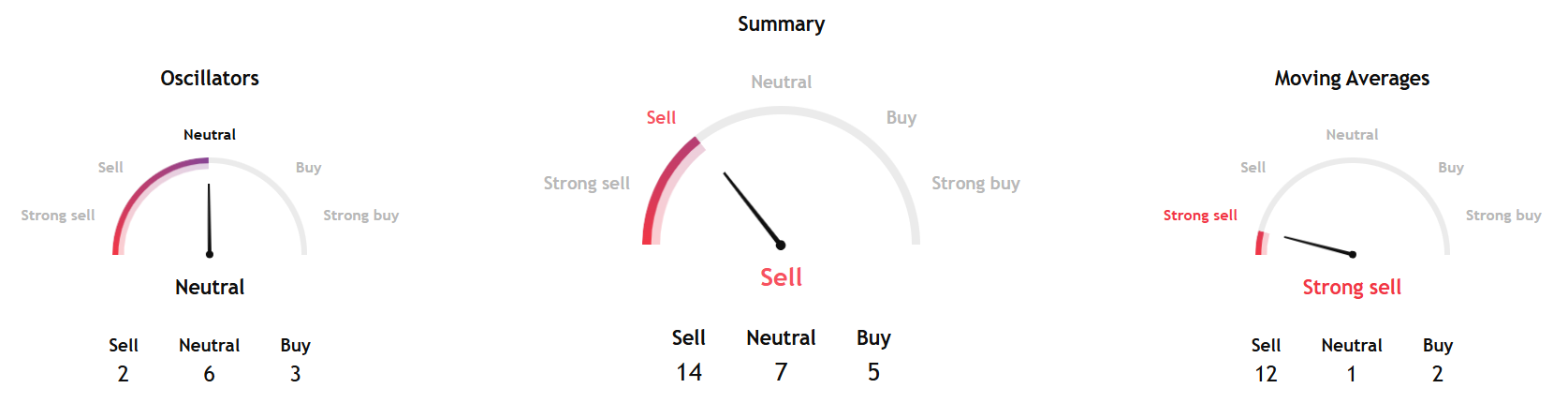This screenshot has width=1568, height=403.
Task: Click the Oscillators heading
Action: 210,79
